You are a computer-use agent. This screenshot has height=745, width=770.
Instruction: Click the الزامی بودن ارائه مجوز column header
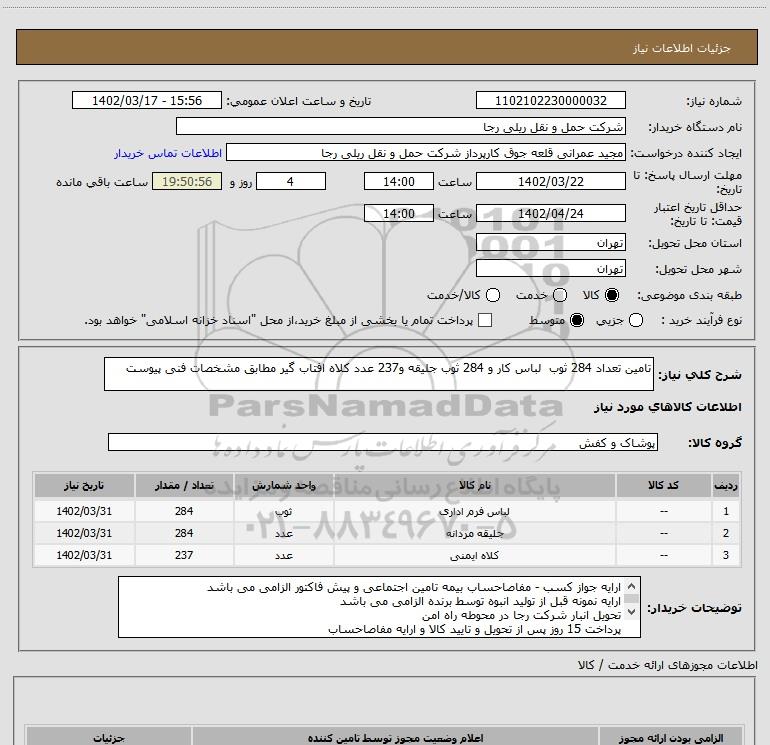[x=670, y=737]
